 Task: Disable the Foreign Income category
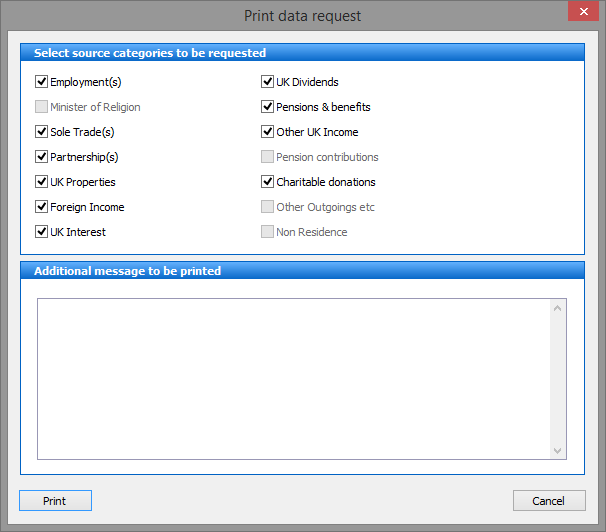(41, 207)
